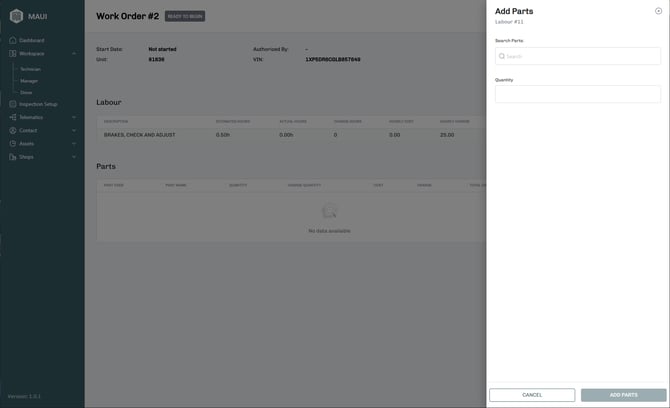Click the Version 1.0.1 text

pyautogui.click(x=24, y=396)
